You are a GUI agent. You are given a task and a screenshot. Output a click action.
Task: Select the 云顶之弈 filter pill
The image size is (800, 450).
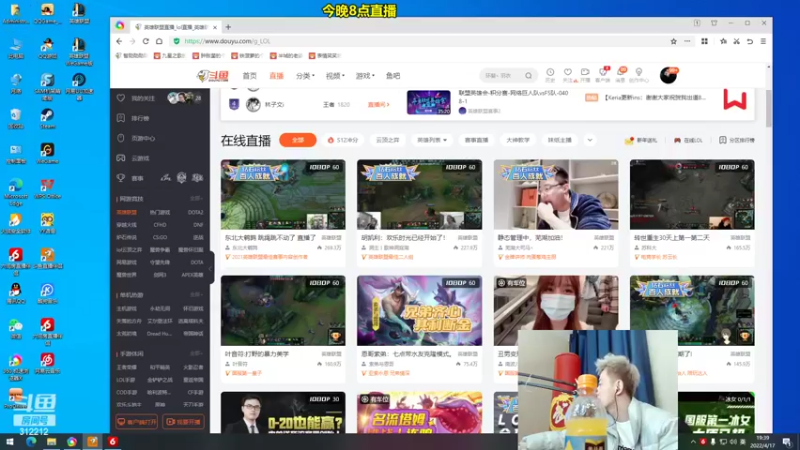tap(388, 140)
